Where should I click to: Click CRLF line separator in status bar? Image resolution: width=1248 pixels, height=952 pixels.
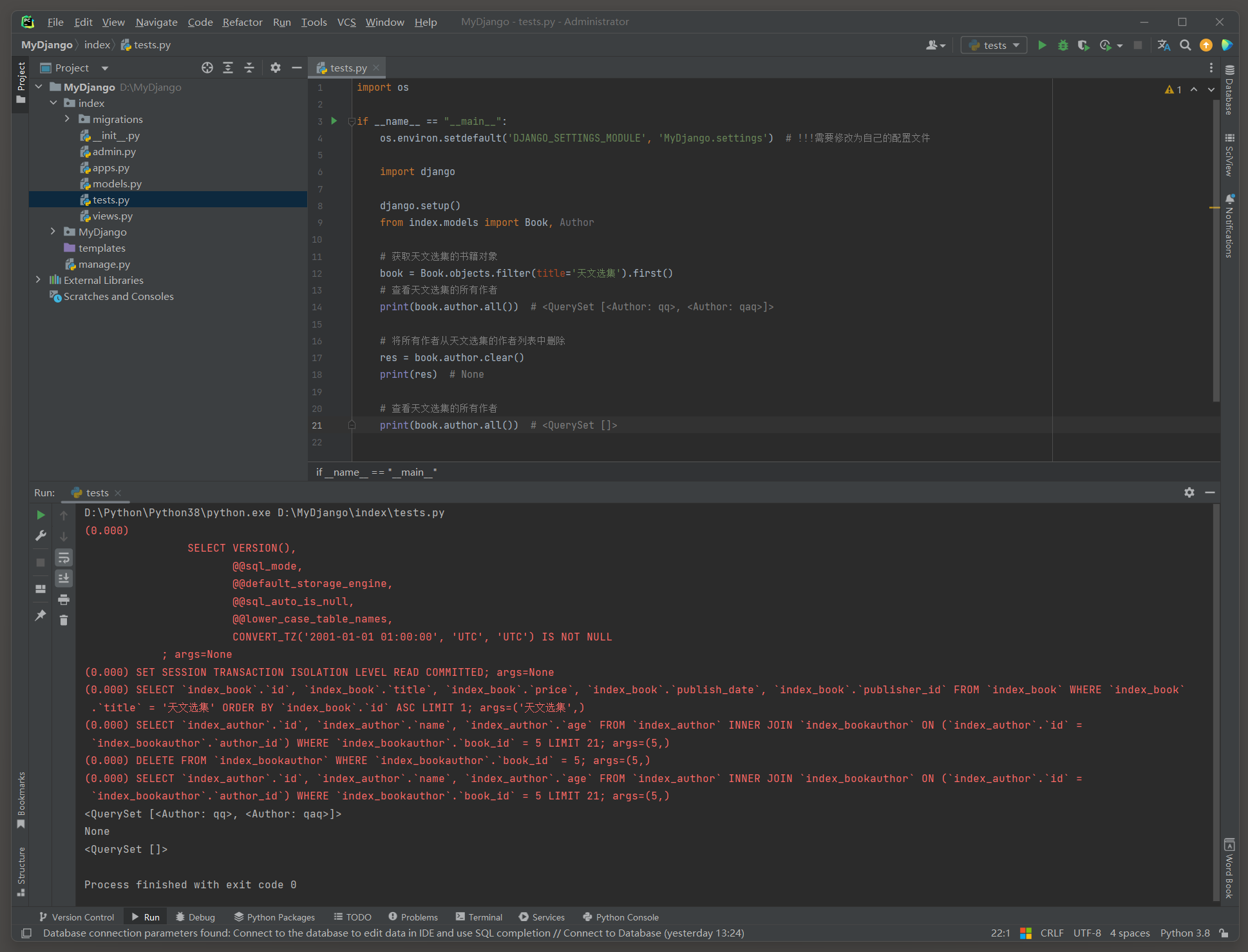pyautogui.click(x=1052, y=933)
